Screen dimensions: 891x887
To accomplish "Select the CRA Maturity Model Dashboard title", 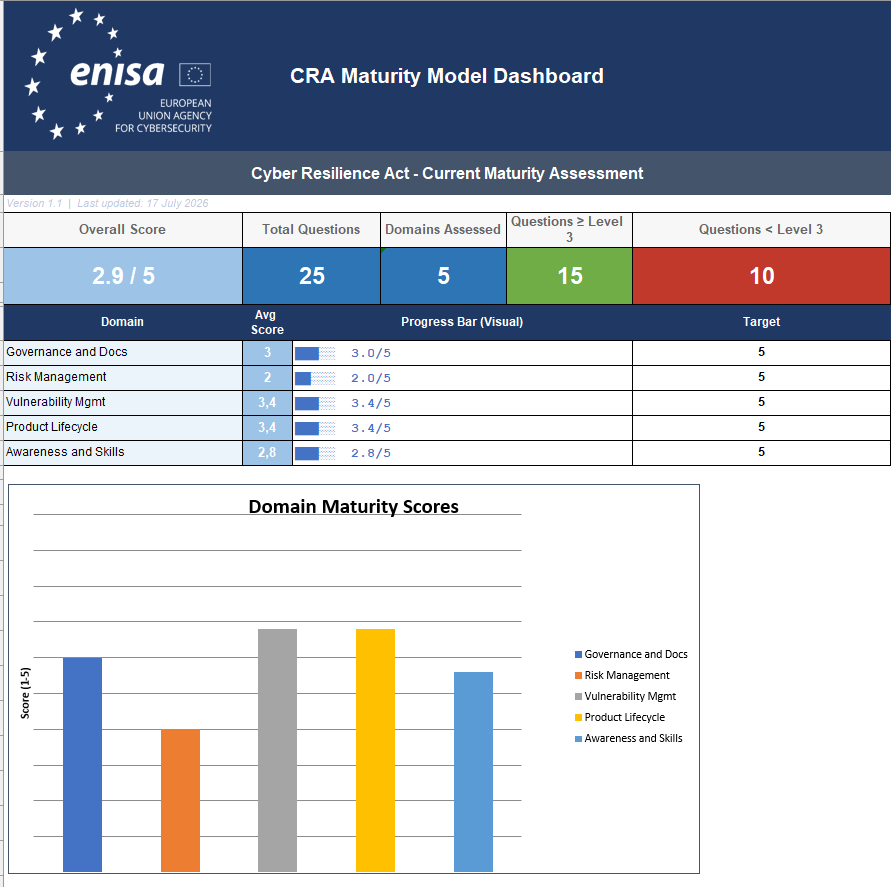I will coord(447,76).
